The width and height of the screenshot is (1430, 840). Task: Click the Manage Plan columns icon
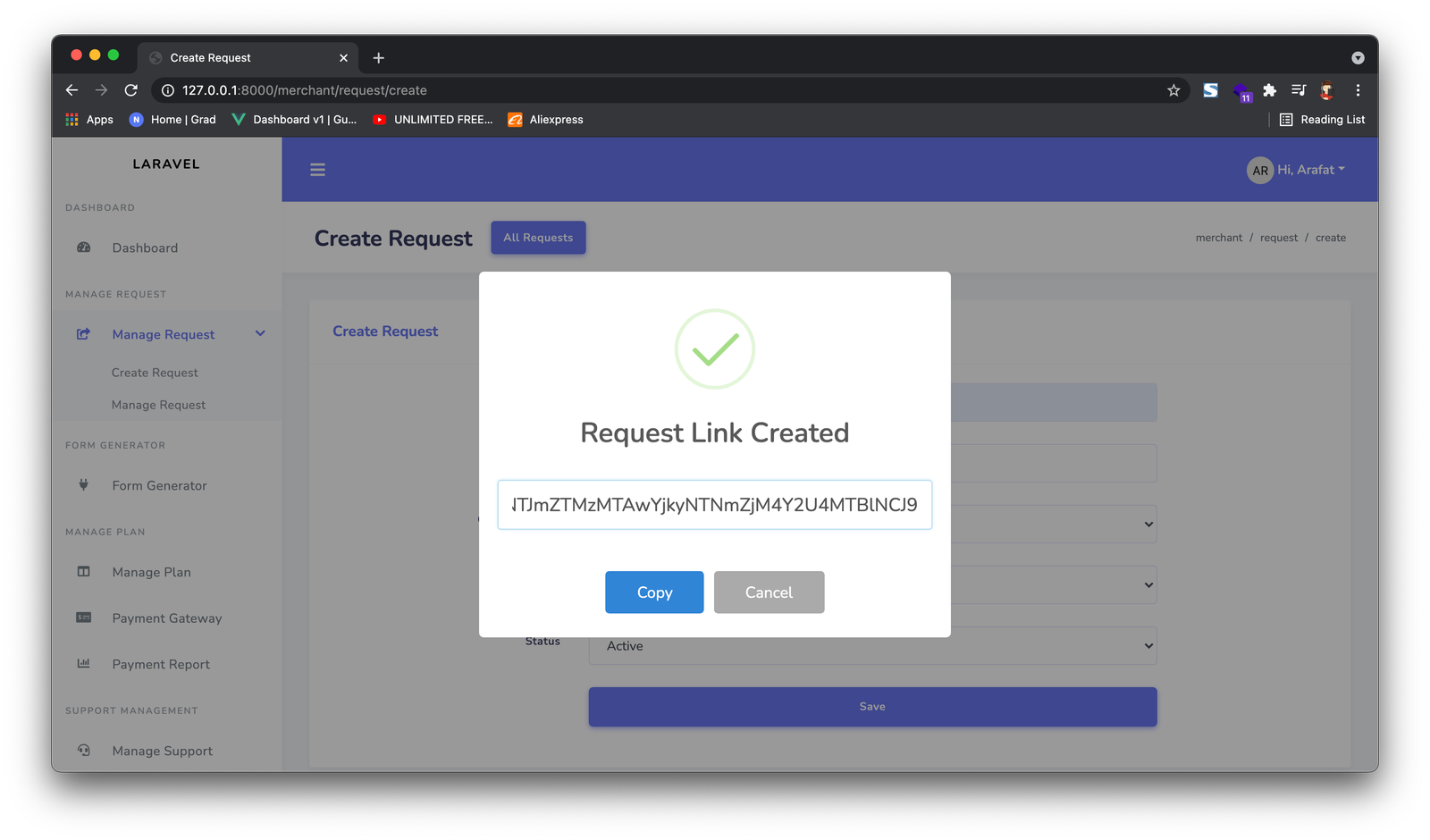pos(84,572)
